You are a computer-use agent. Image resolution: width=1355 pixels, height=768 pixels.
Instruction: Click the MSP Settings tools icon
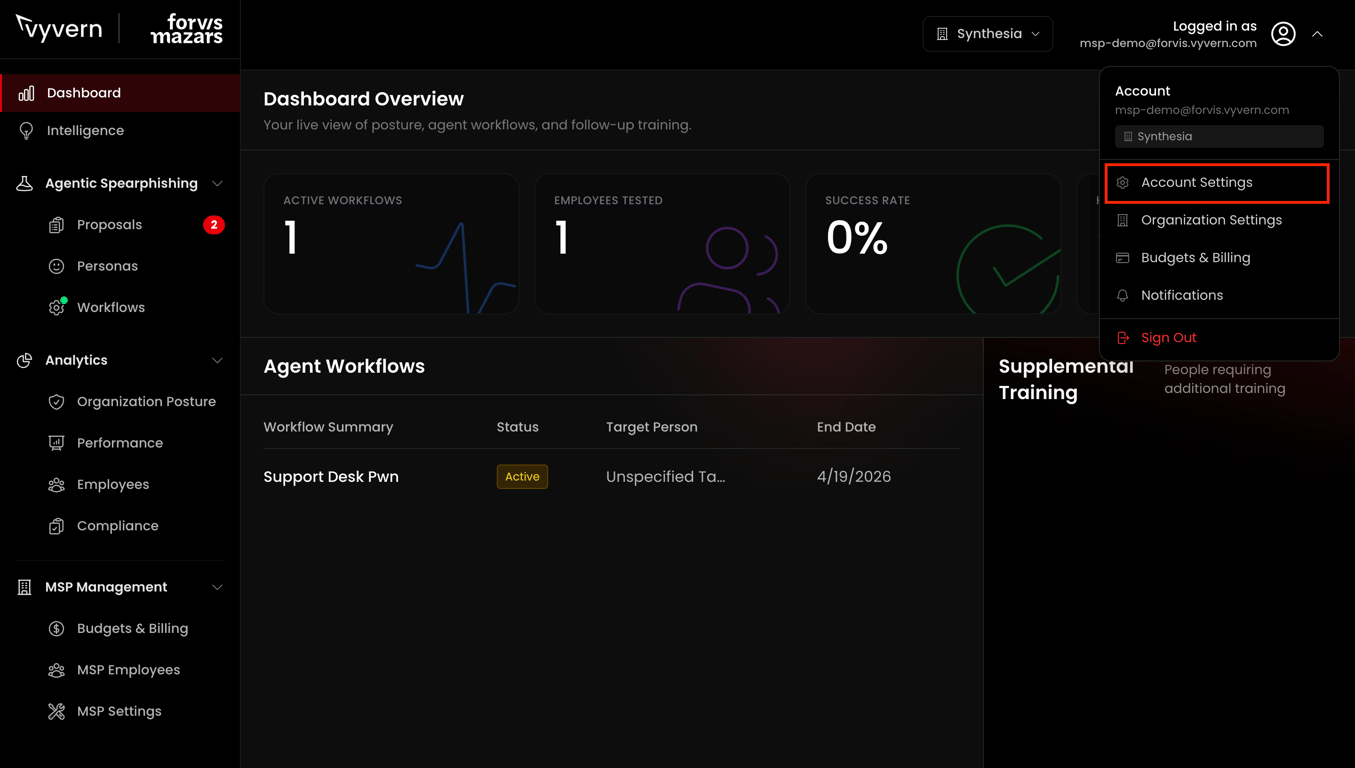(56, 712)
